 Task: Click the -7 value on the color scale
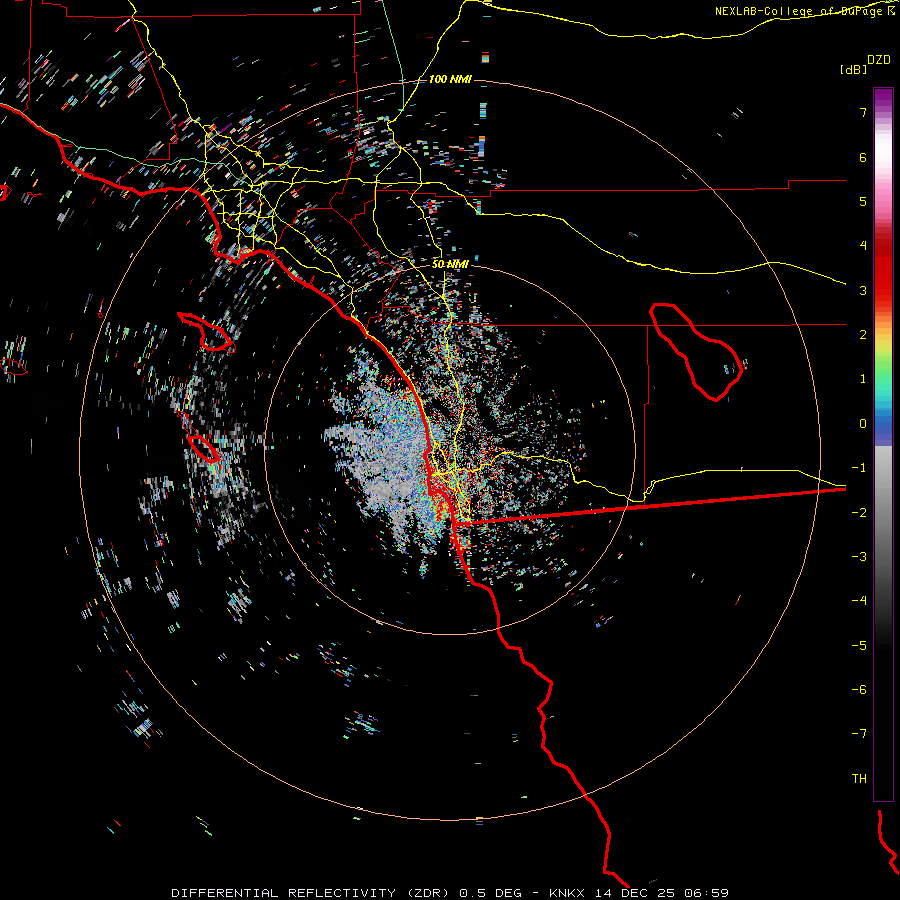(x=859, y=734)
